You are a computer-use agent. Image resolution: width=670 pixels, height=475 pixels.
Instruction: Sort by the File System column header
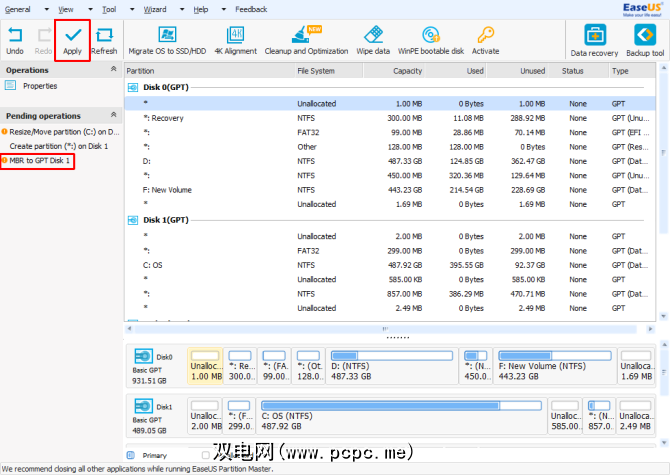329,71
